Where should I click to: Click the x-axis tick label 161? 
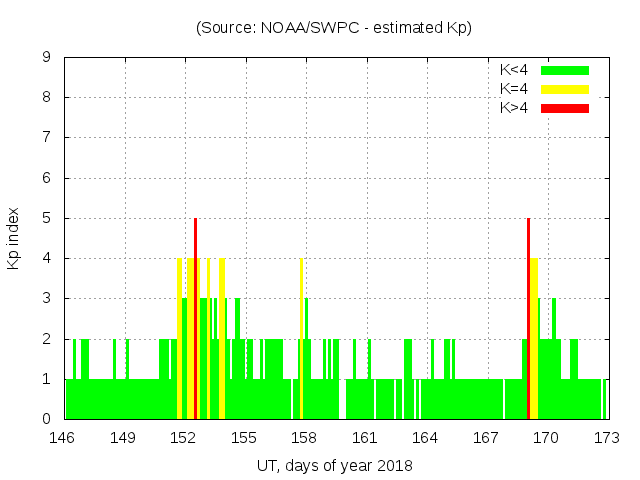click(x=365, y=438)
